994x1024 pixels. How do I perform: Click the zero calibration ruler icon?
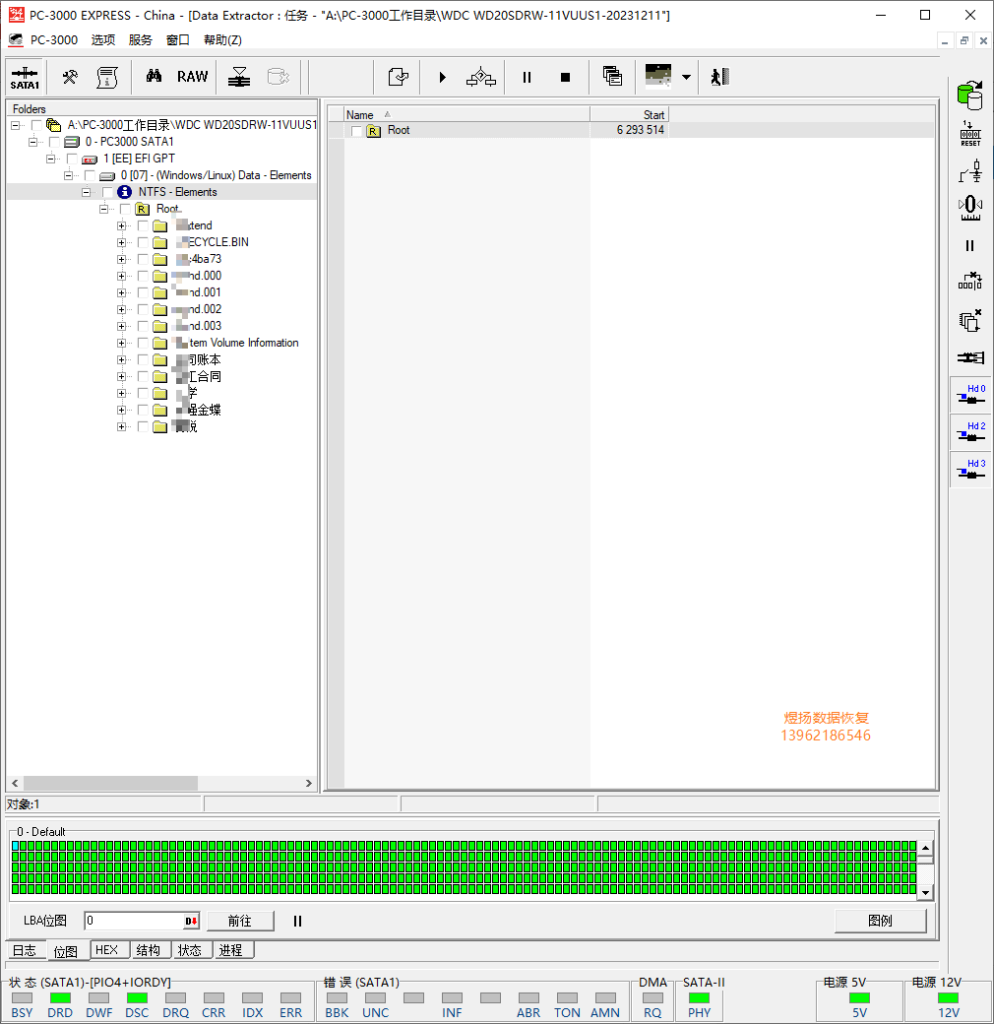pyautogui.click(x=970, y=208)
